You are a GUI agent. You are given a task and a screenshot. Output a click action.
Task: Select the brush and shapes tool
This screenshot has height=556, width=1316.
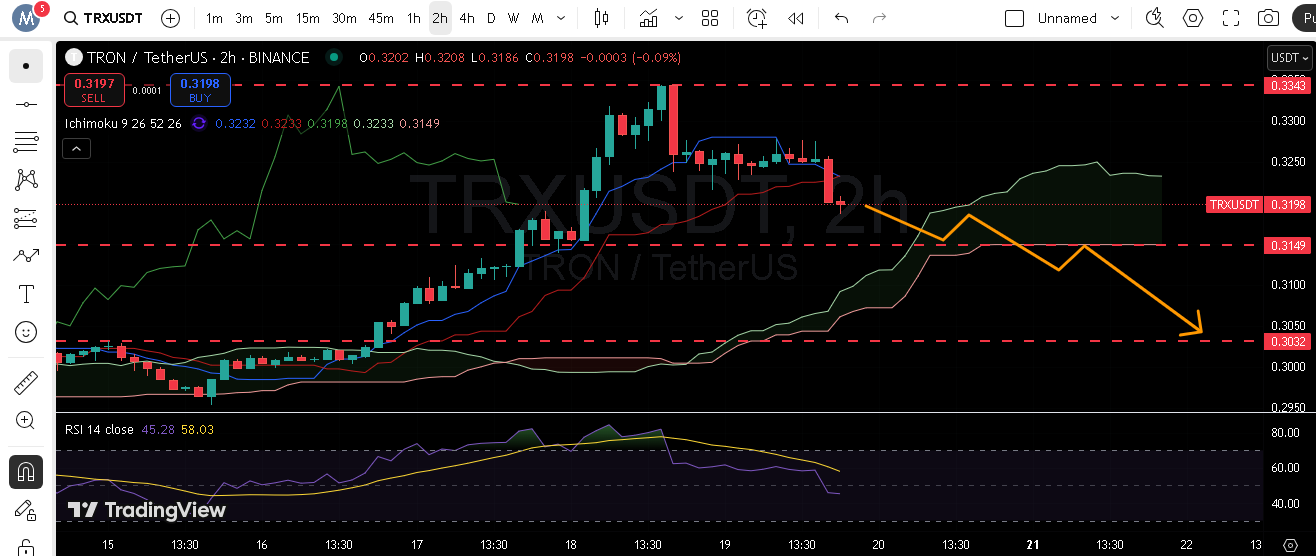click(26, 256)
